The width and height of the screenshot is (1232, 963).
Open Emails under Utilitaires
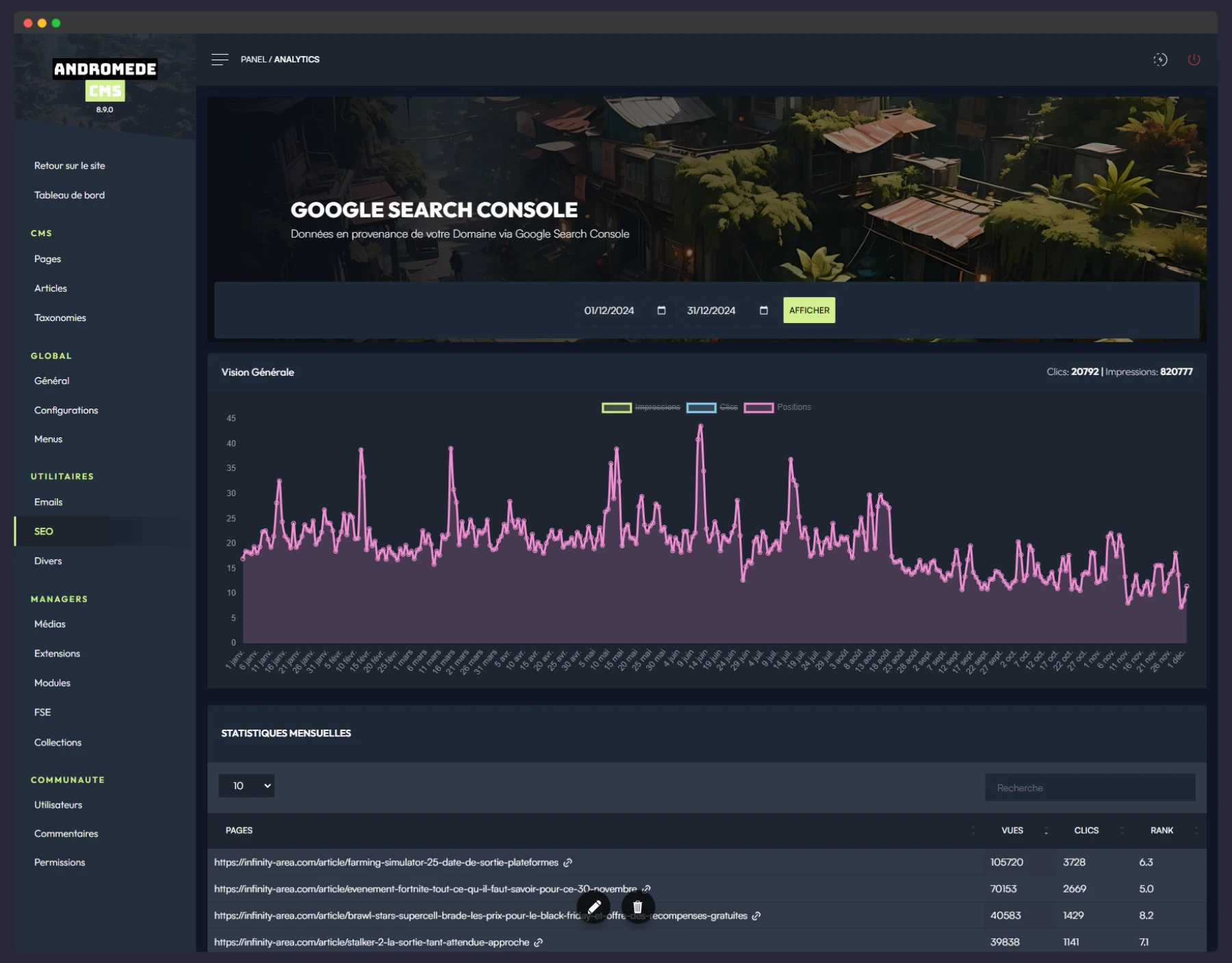tap(49, 502)
